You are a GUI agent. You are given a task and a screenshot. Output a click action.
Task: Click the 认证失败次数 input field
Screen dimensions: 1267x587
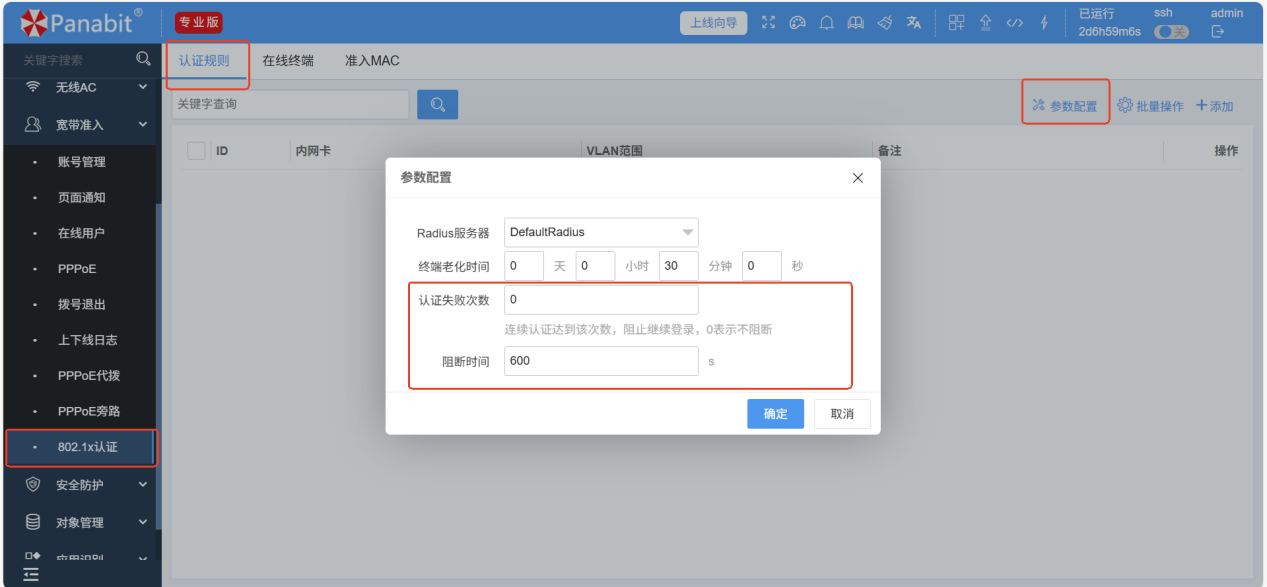[601, 300]
